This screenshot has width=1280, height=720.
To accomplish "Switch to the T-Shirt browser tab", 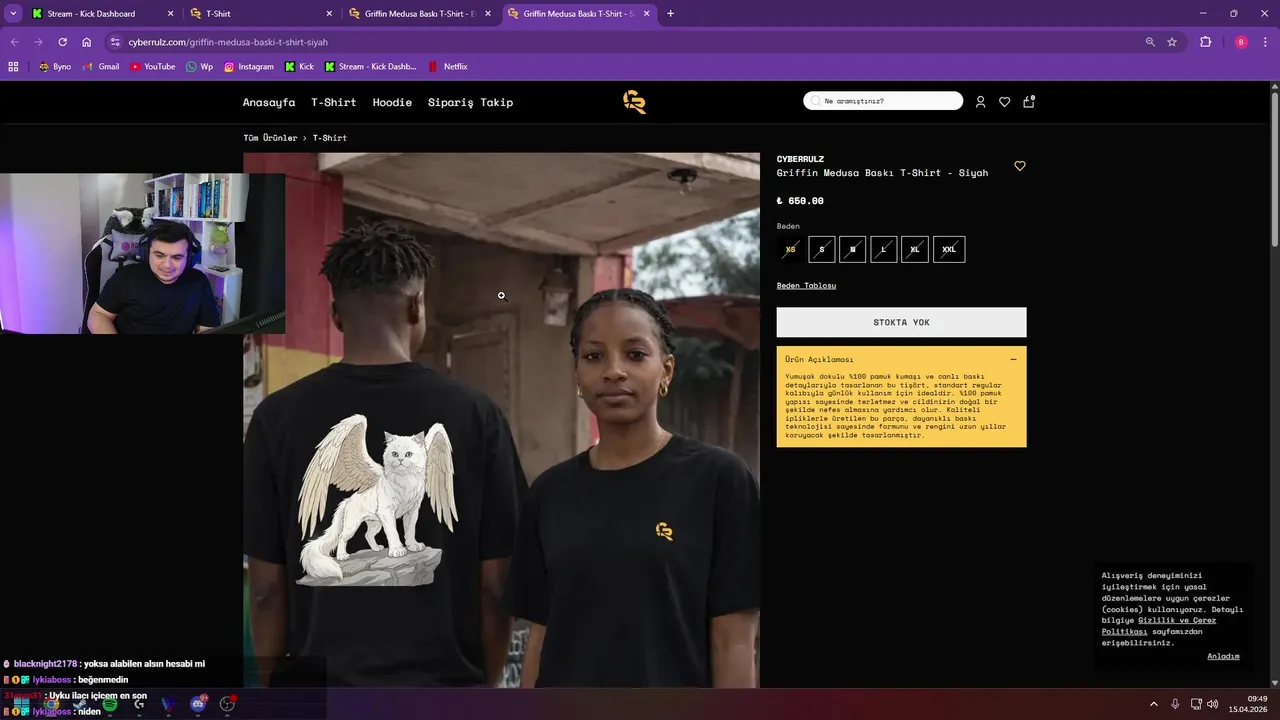I will coord(262,14).
